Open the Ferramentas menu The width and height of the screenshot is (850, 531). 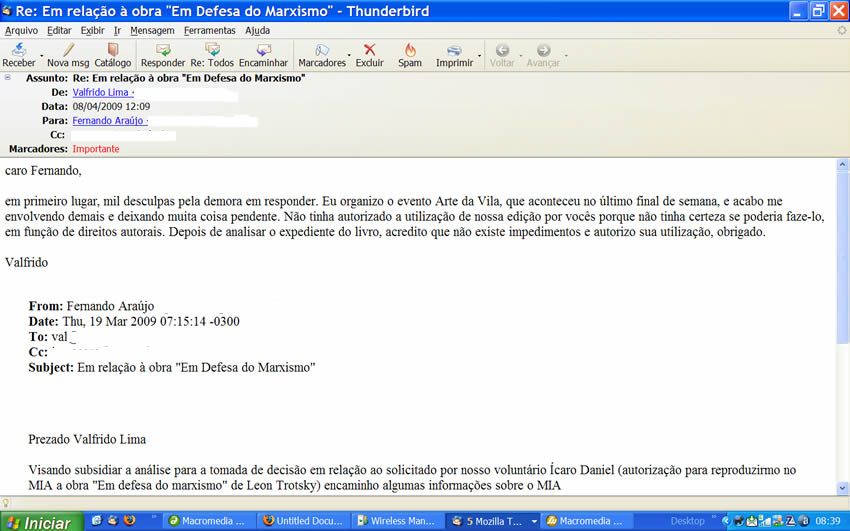[x=209, y=31]
